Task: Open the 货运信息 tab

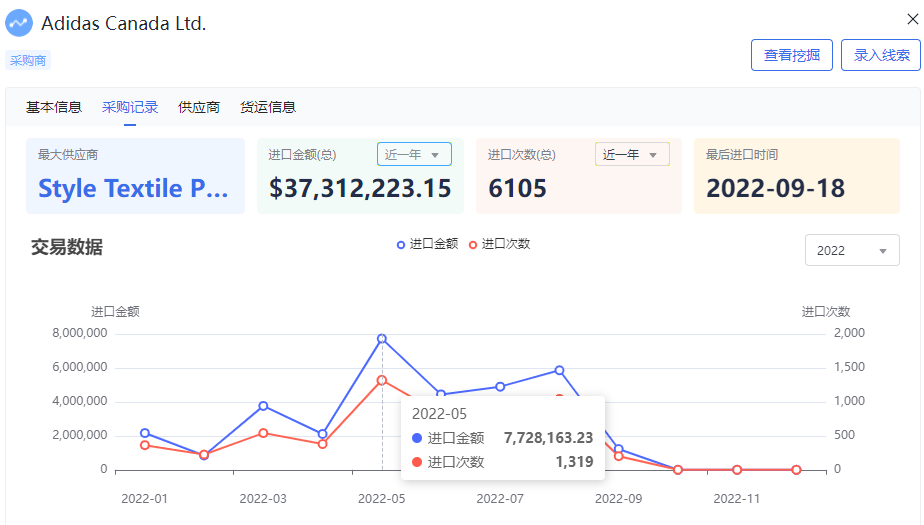Action: coord(268,107)
